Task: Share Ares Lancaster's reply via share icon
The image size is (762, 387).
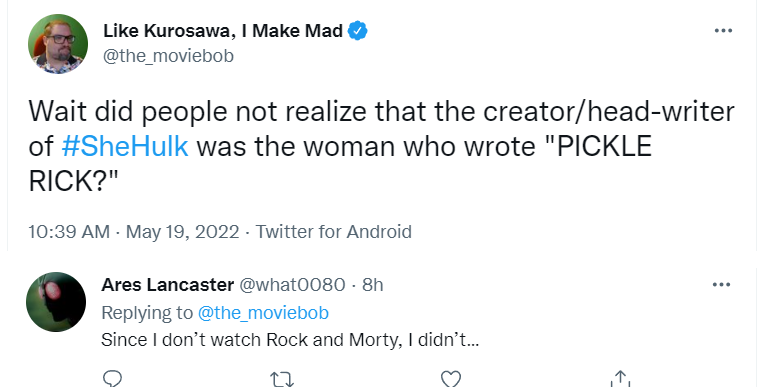Action: tap(620, 379)
